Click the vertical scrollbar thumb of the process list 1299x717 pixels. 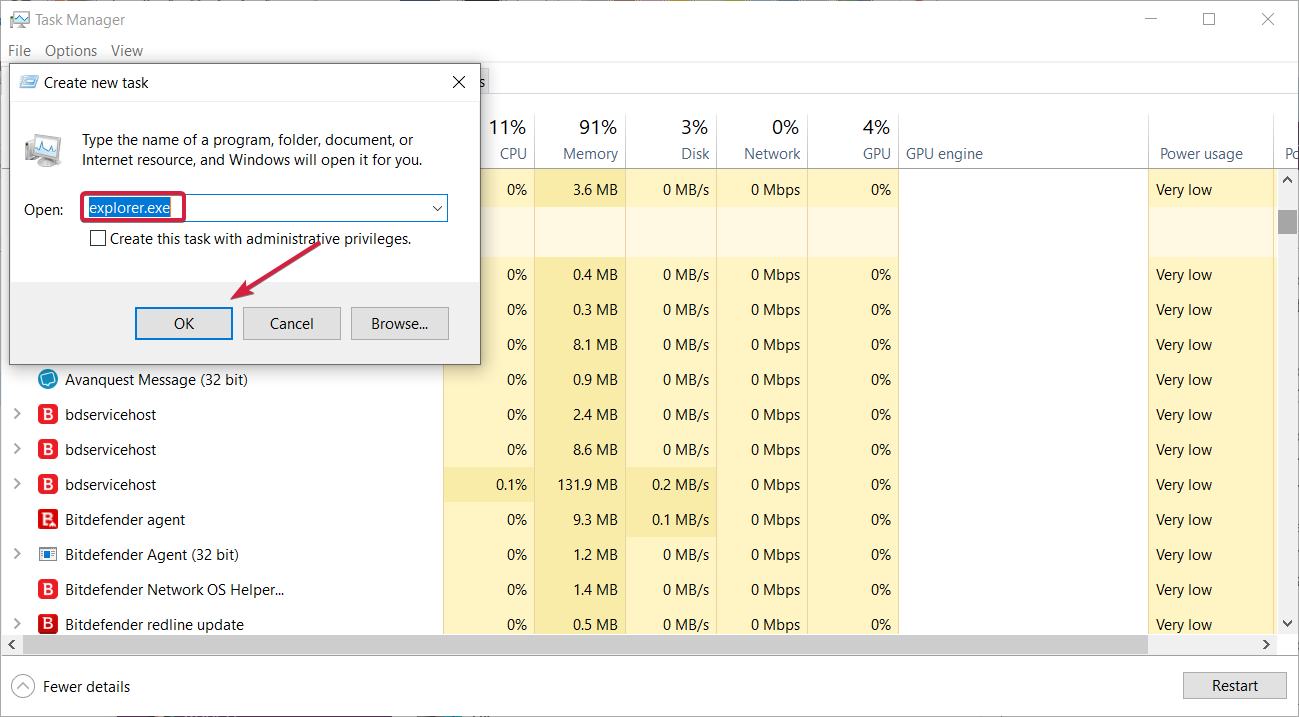point(1287,221)
